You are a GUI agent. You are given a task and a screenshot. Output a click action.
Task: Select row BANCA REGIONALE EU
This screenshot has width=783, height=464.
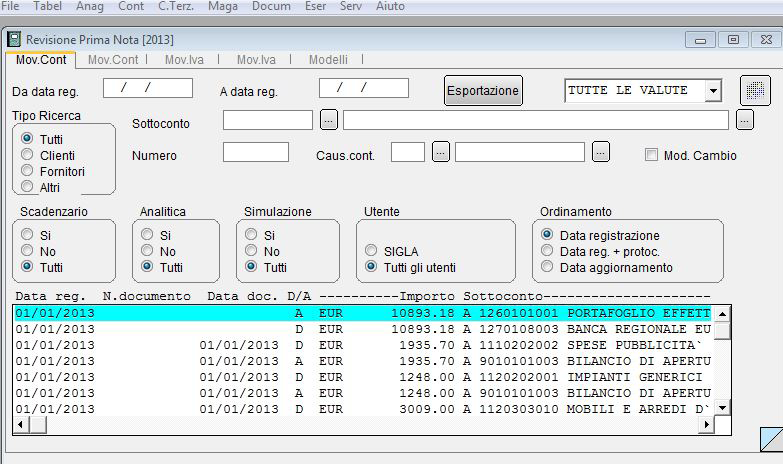(x=364, y=329)
